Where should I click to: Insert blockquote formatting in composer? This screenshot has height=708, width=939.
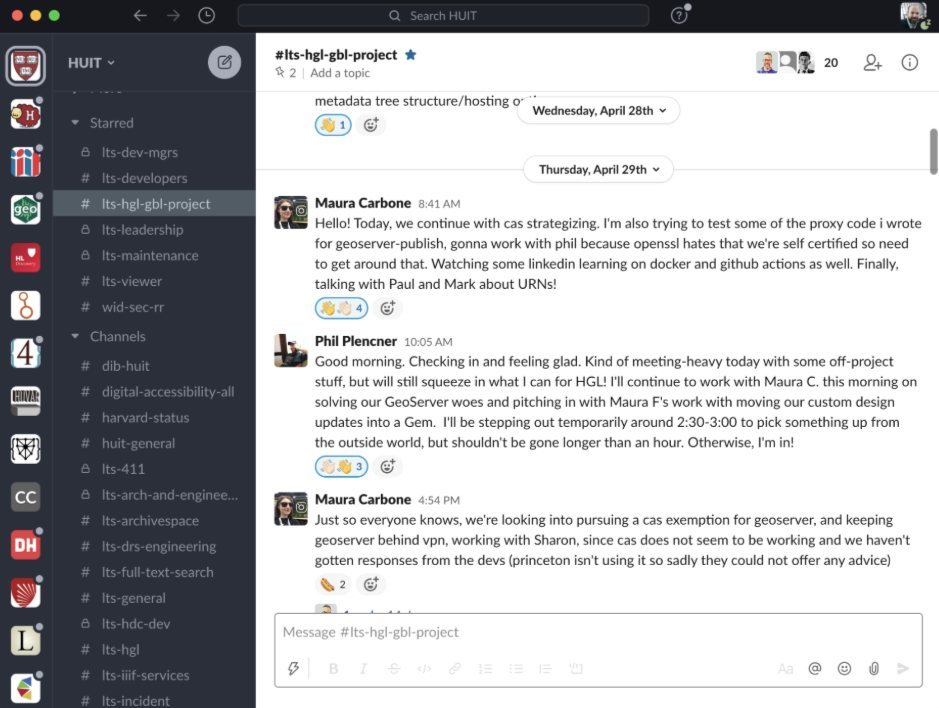pyautogui.click(x=545, y=668)
